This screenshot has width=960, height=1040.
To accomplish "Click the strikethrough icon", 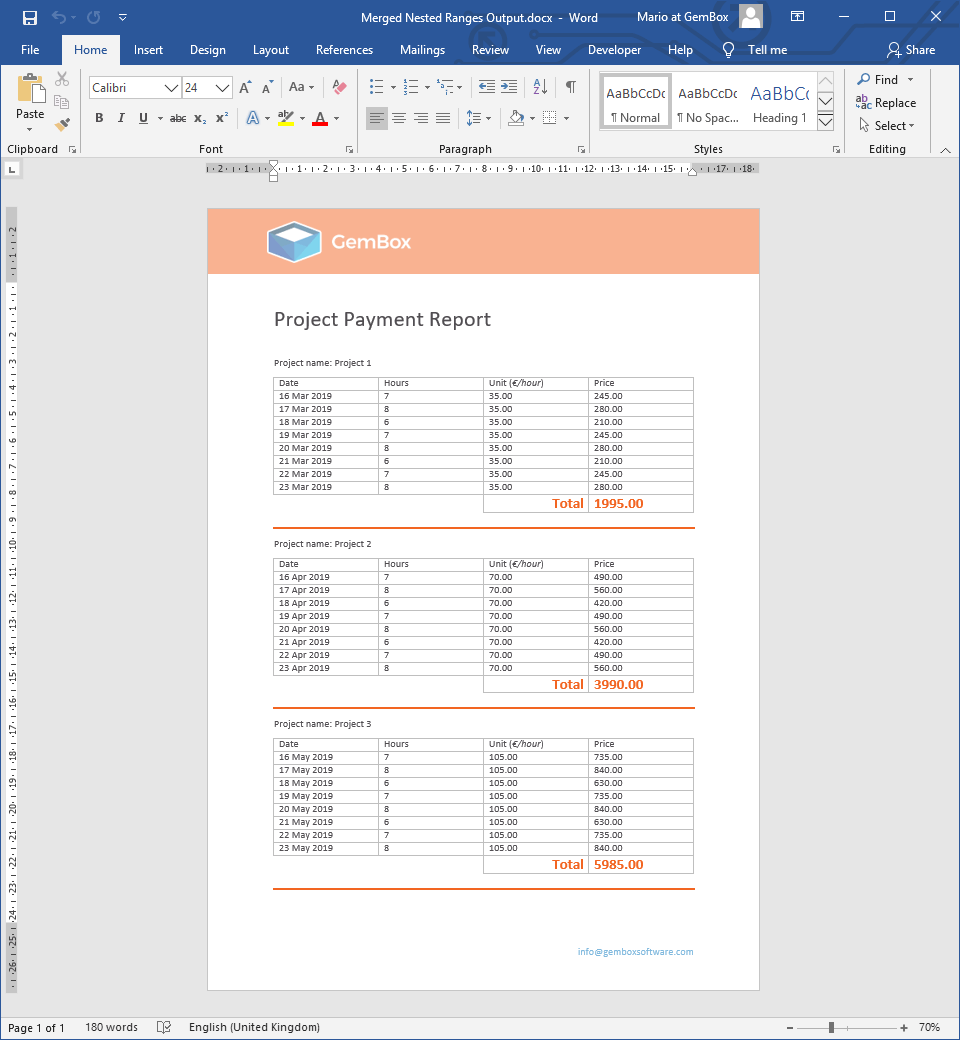I will coord(180,118).
